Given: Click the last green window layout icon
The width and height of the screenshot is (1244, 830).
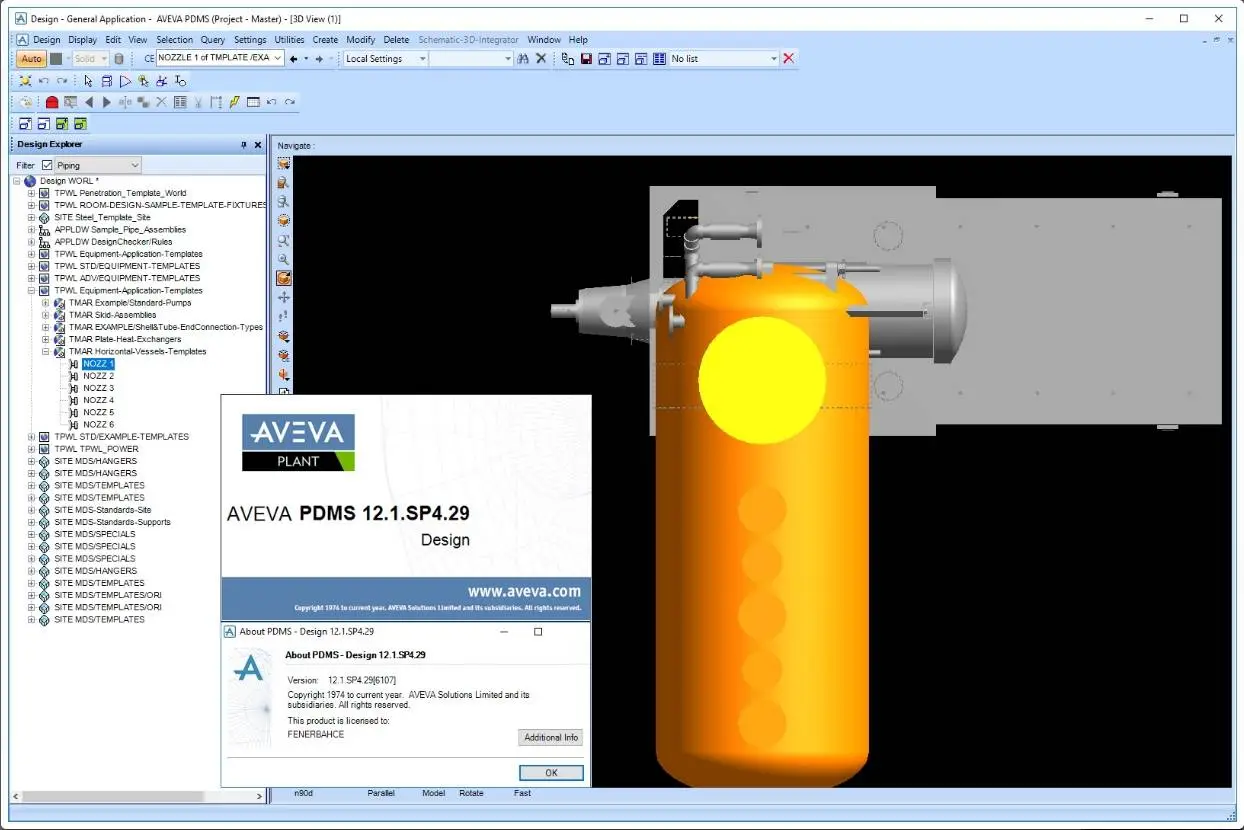Looking at the screenshot, I should click(80, 124).
